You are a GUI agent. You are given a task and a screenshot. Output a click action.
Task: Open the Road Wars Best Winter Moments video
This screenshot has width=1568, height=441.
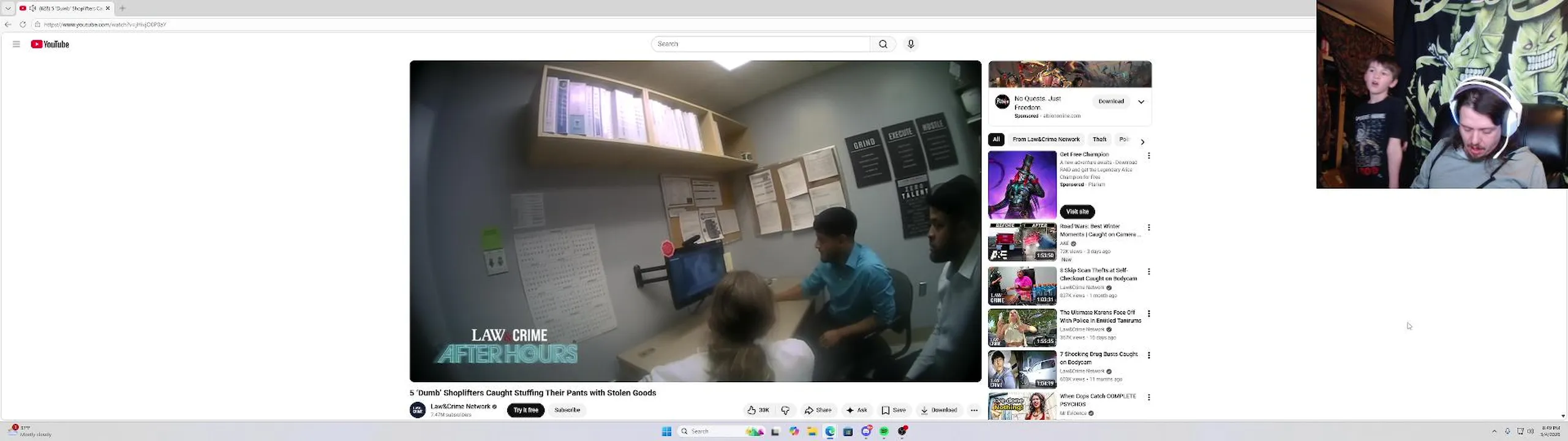1022,242
